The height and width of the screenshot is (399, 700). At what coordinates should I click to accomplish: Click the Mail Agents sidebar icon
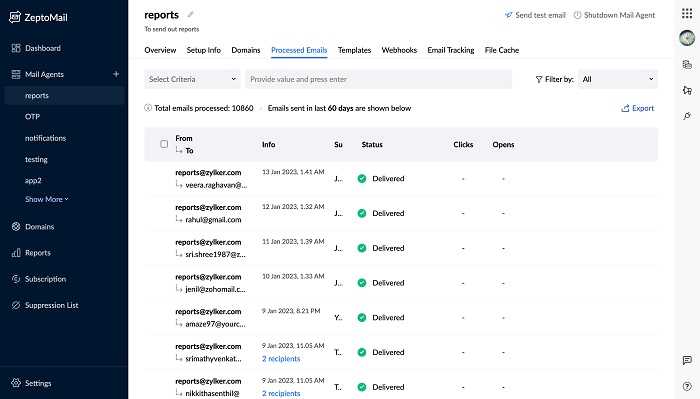[x=16, y=74]
